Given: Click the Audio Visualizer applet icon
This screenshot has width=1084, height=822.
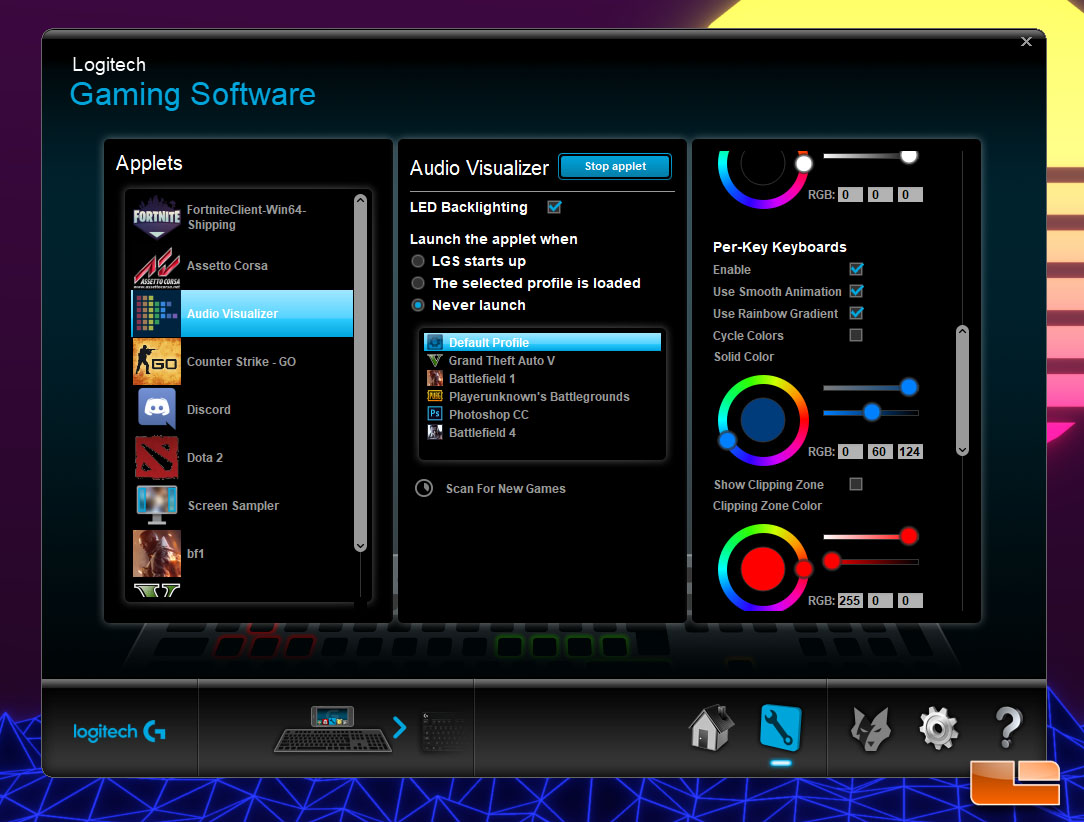Looking at the screenshot, I should [157, 313].
